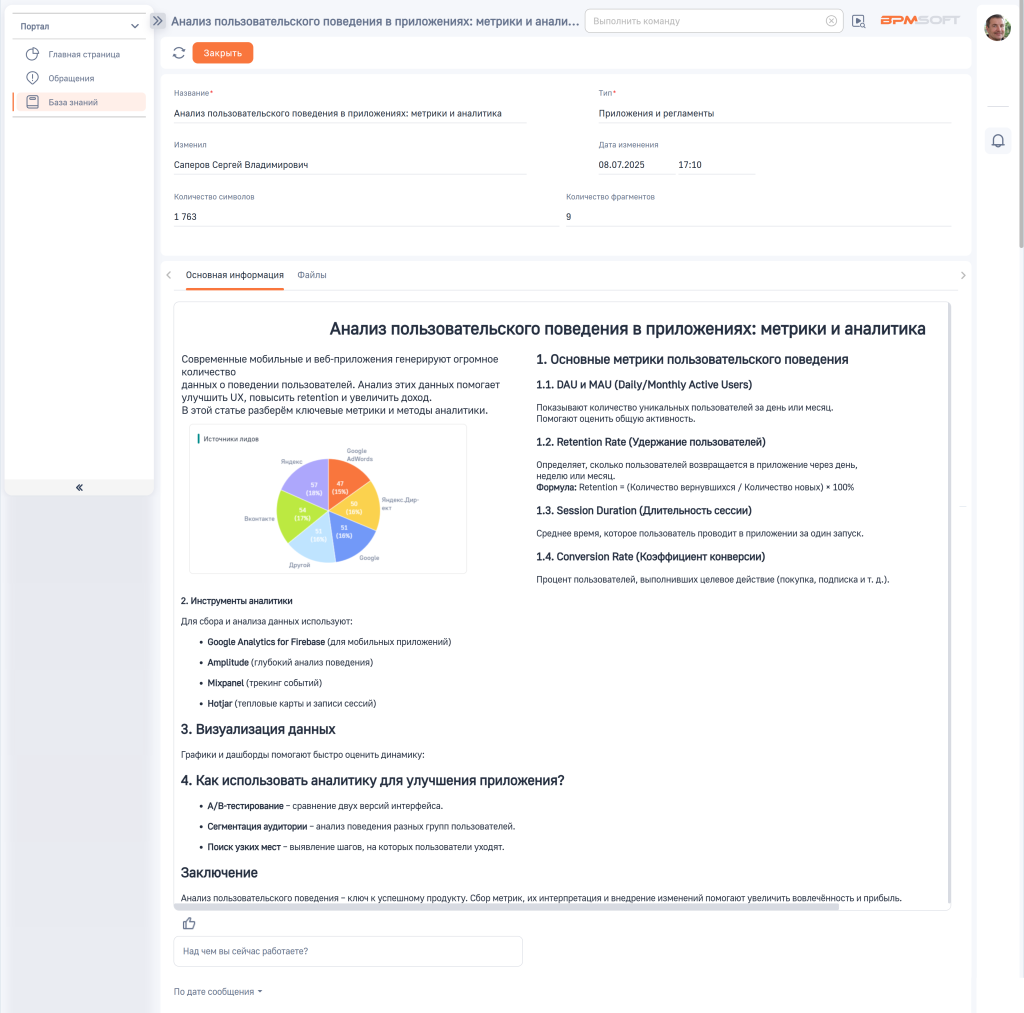Click the Тип field value
Image resolution: width=1024 pixels, height=1013 pixels.
click(775, 114)
